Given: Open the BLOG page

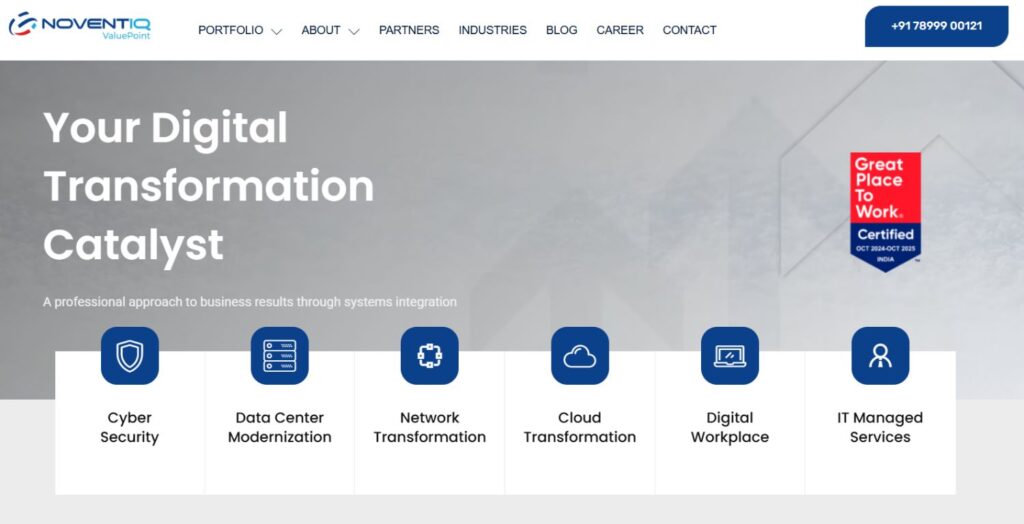Looking at the screenshot, I should click(562, 30).
